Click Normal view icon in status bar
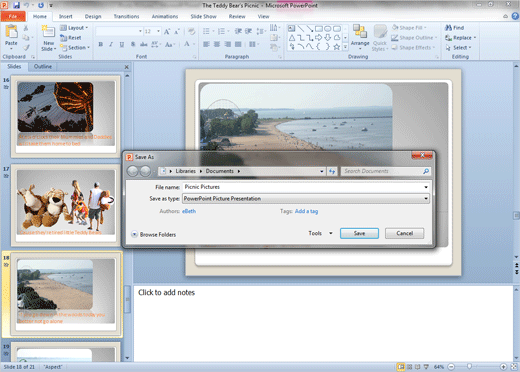Image resolution: width=520 pixels, height=372 pixels. point(401,367)
